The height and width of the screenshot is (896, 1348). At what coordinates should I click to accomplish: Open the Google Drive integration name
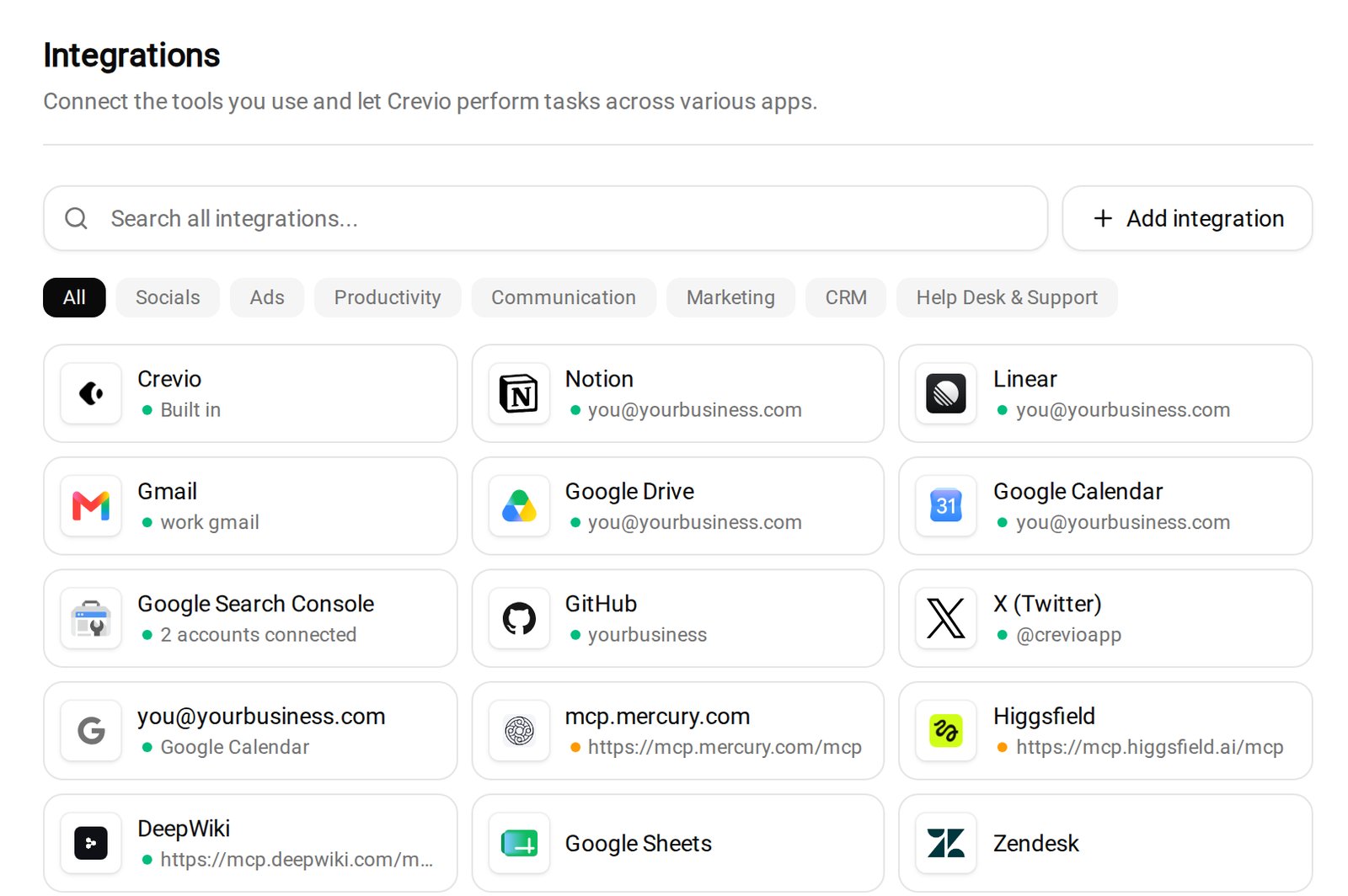[x=629, y=491]
